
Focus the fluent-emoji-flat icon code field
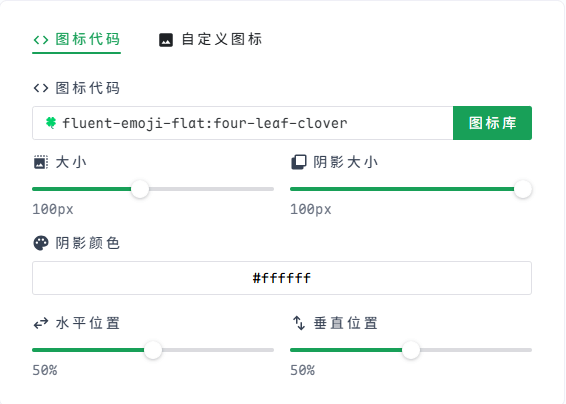[x=243, y=123]
